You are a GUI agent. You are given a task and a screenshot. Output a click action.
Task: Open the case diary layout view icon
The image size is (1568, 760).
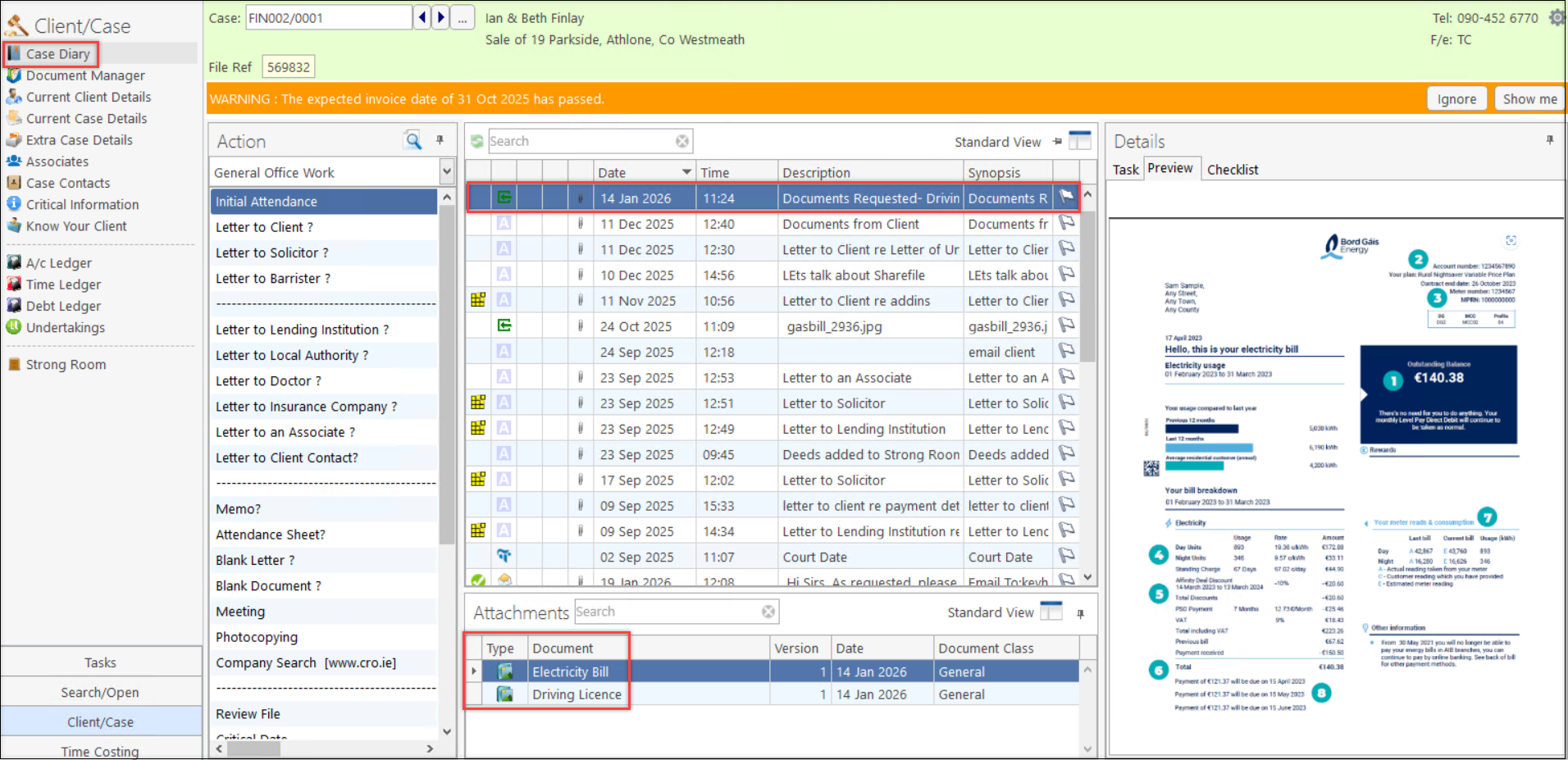click(1080, 141)
